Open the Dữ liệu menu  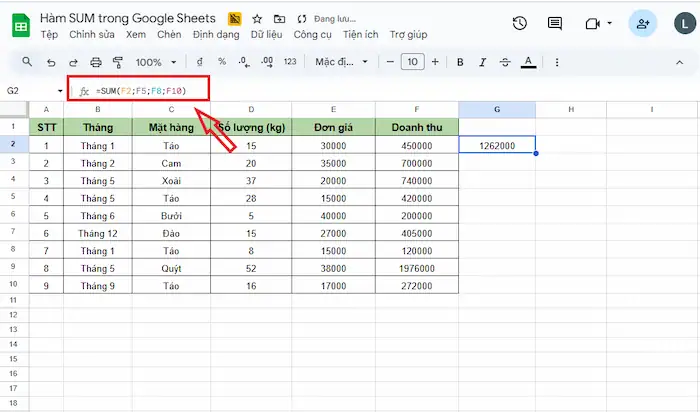click(266, 34)
